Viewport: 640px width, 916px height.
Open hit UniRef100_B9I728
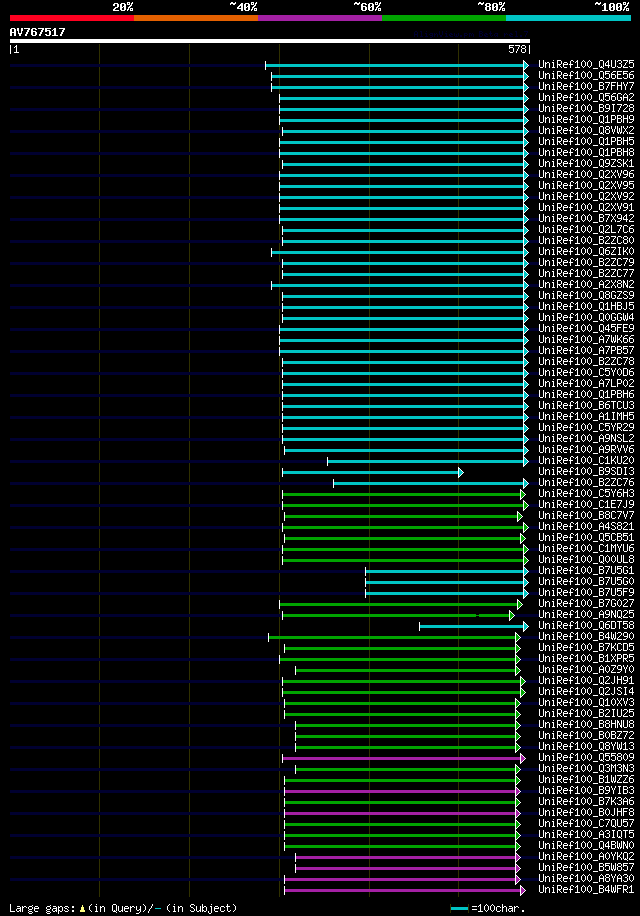(x=586, y=108)
